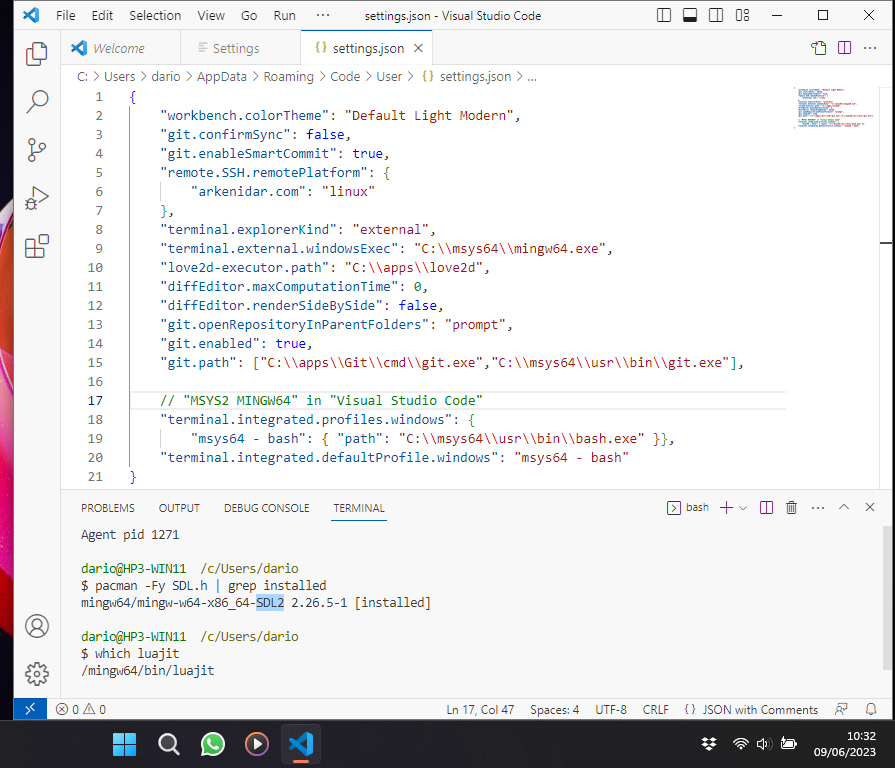Screen dimensions: 895x768
Task: Open errors and warnings count in status bar
Action: 80,709
